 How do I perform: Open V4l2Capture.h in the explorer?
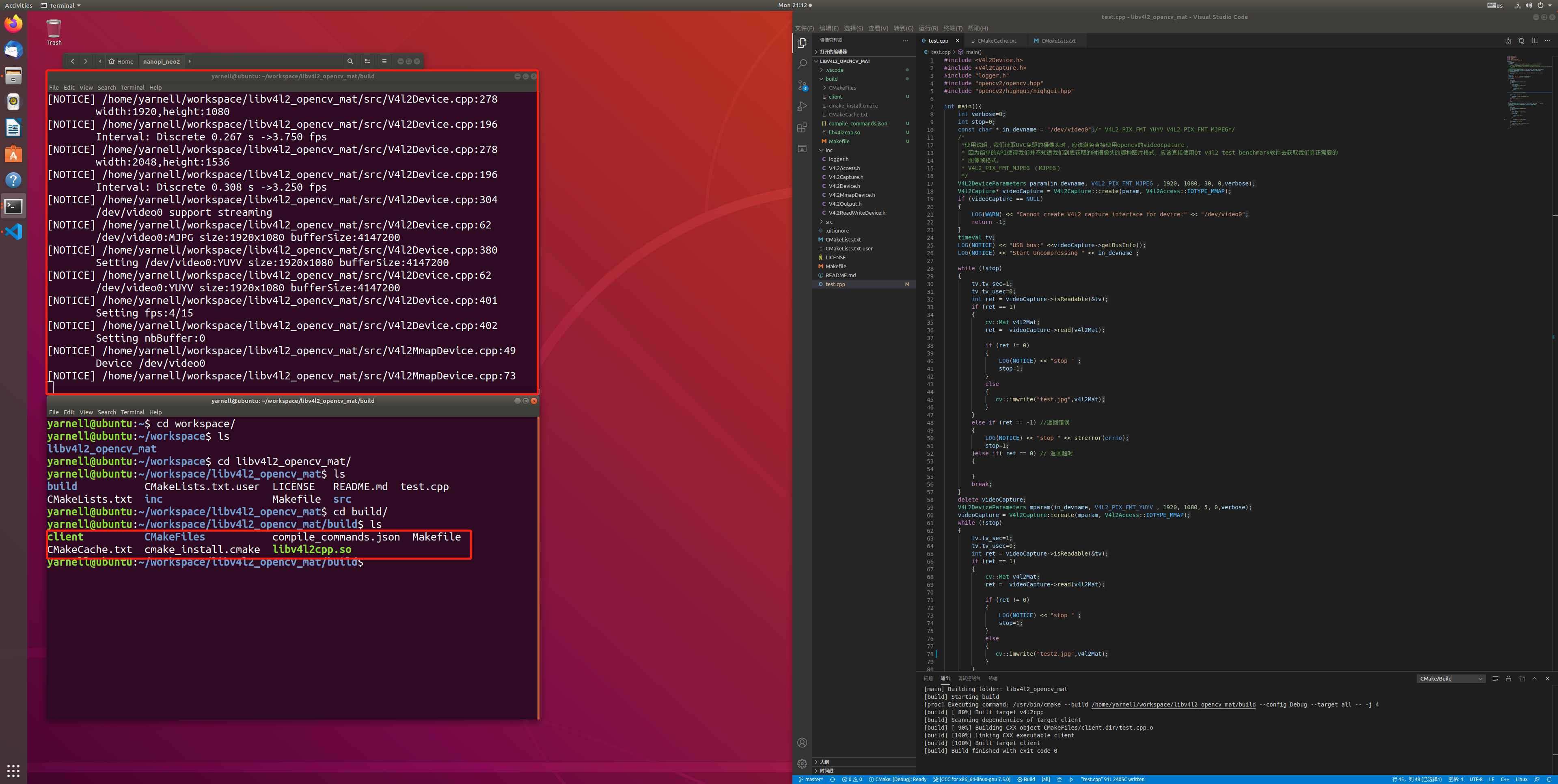click(x=864, y=177)
